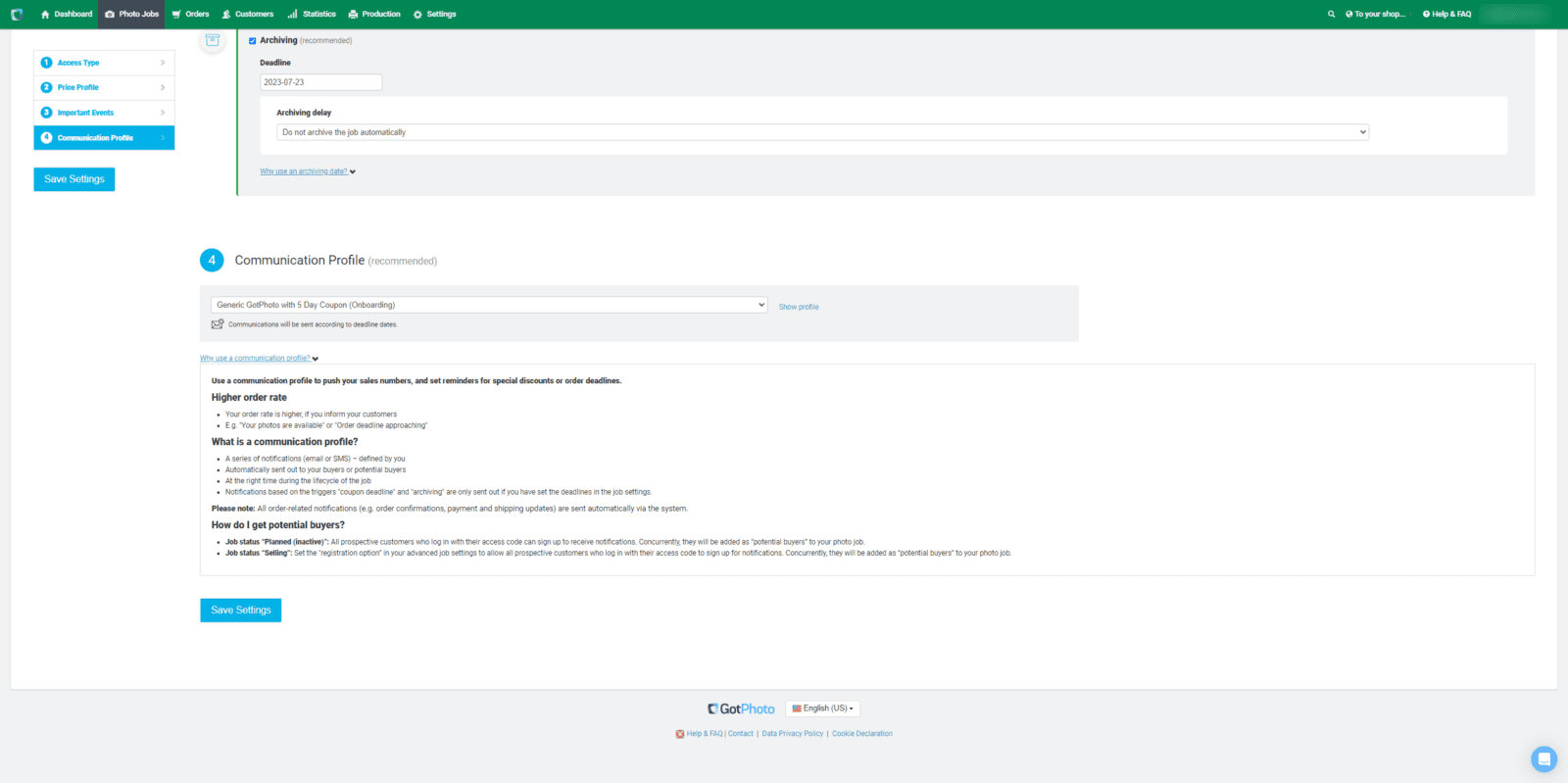
Task: Click the GotPhoto logo icon in top-left
Action: (x=17, y=14)
